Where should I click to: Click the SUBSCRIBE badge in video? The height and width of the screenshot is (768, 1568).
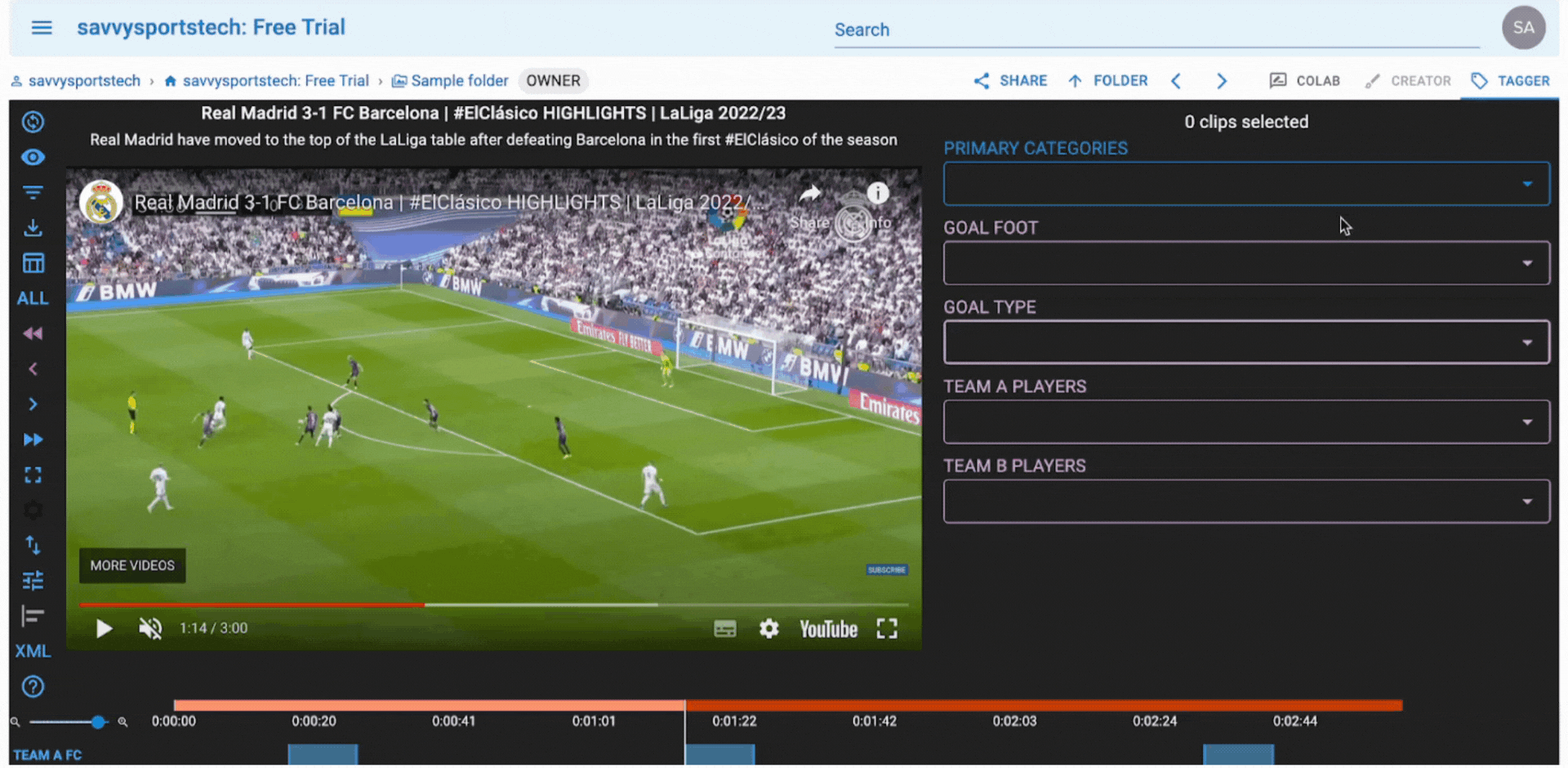coord(887,569)
